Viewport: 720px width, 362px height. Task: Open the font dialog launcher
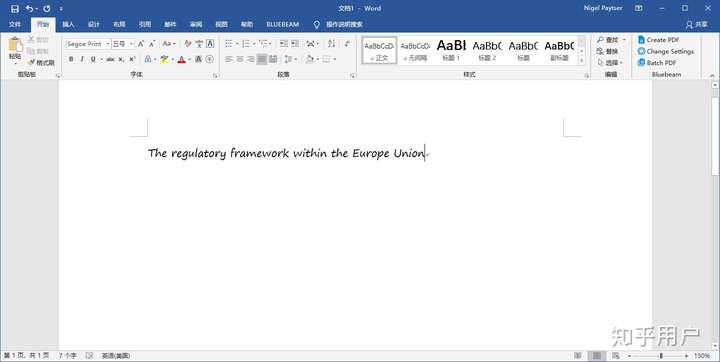pyautogui.click(x=215, y=76)
